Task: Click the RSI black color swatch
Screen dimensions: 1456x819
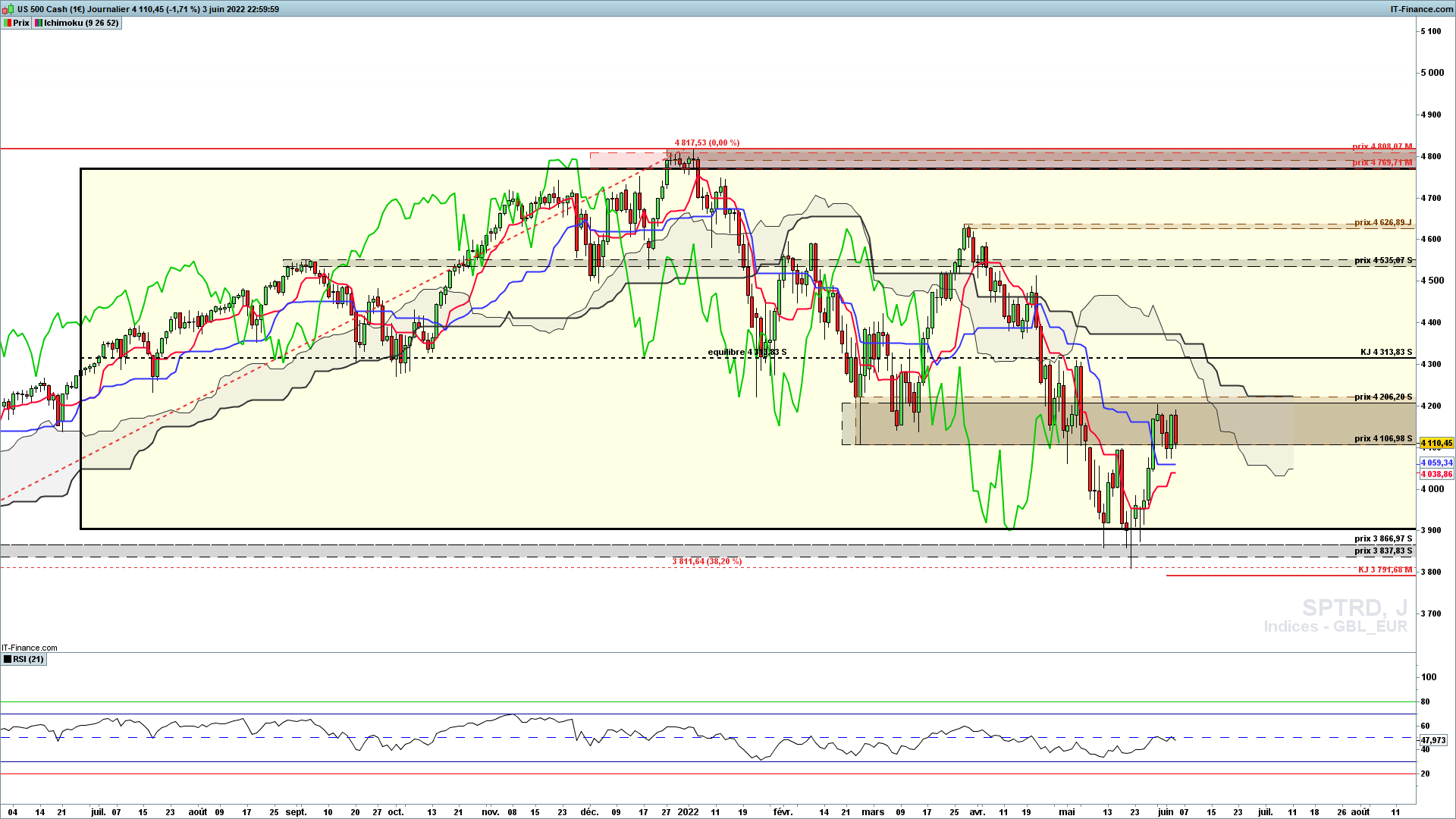Action: [8, 660]
